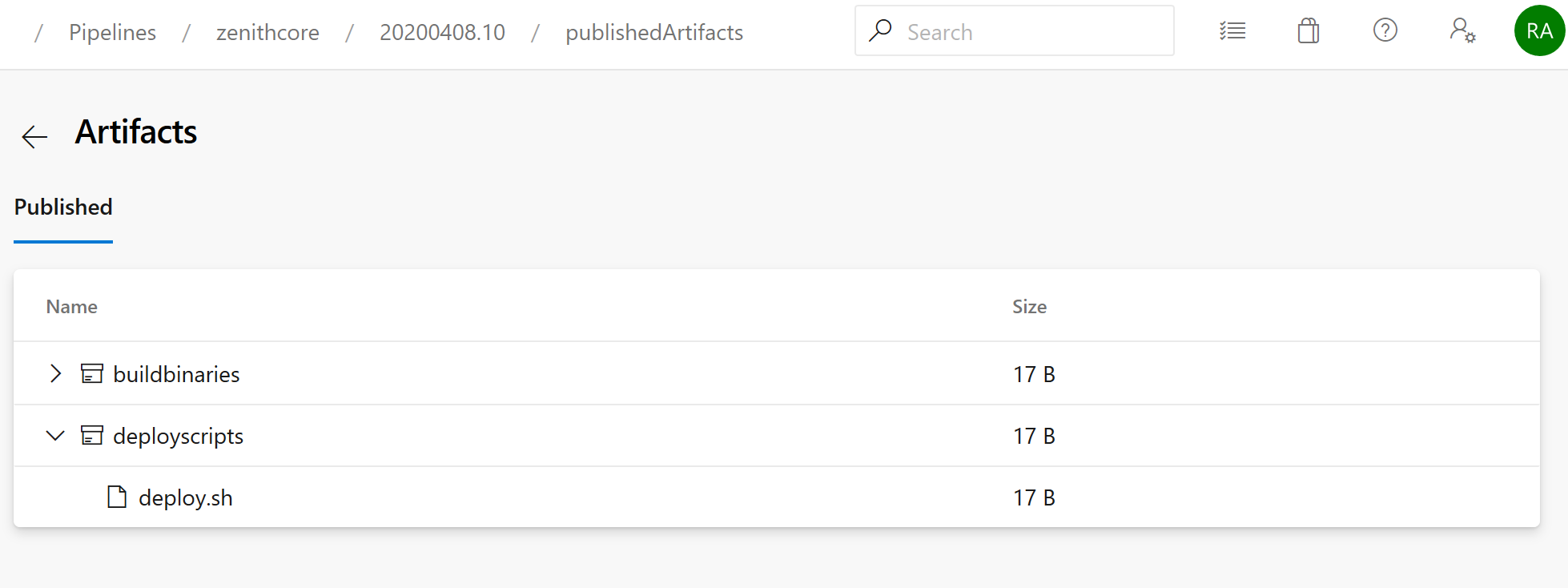Switch to the Published tab
The width and height of the screenshot is (1568, 588).
tap(62, 207)
